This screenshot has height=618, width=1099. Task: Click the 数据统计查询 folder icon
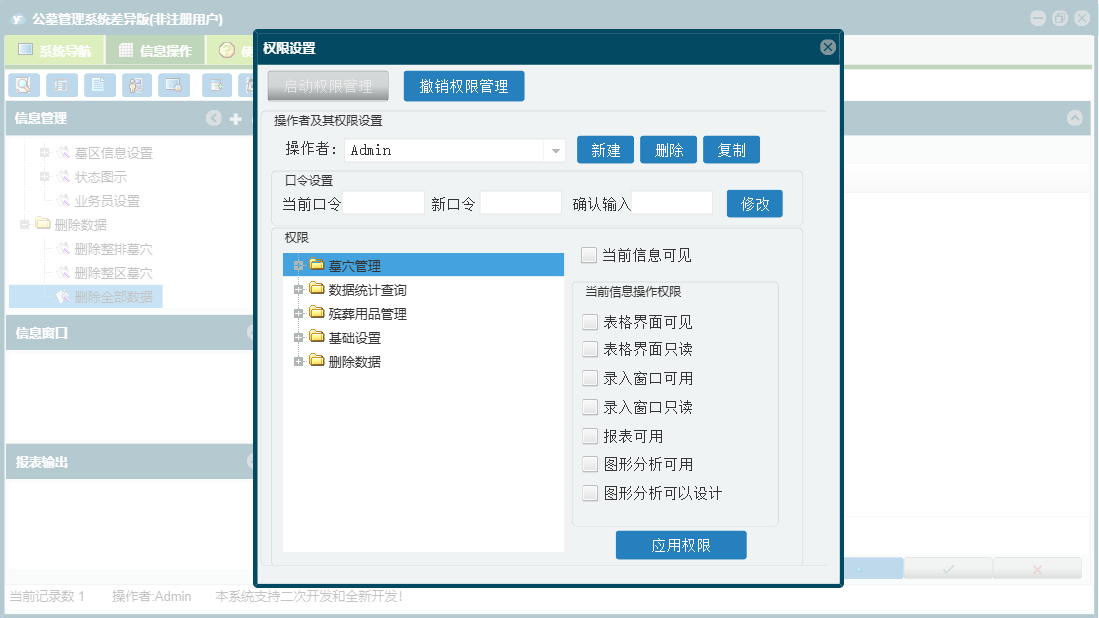click(317, 289)
